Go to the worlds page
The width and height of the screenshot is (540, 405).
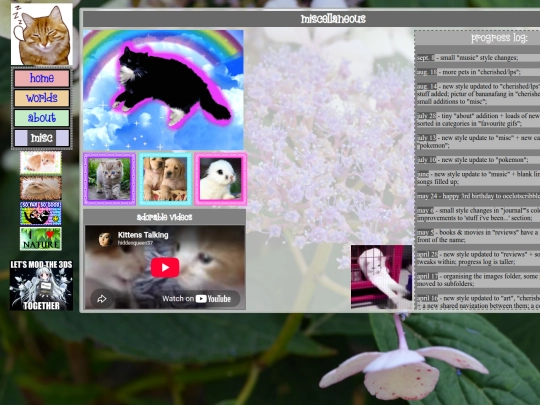point(42,98)
